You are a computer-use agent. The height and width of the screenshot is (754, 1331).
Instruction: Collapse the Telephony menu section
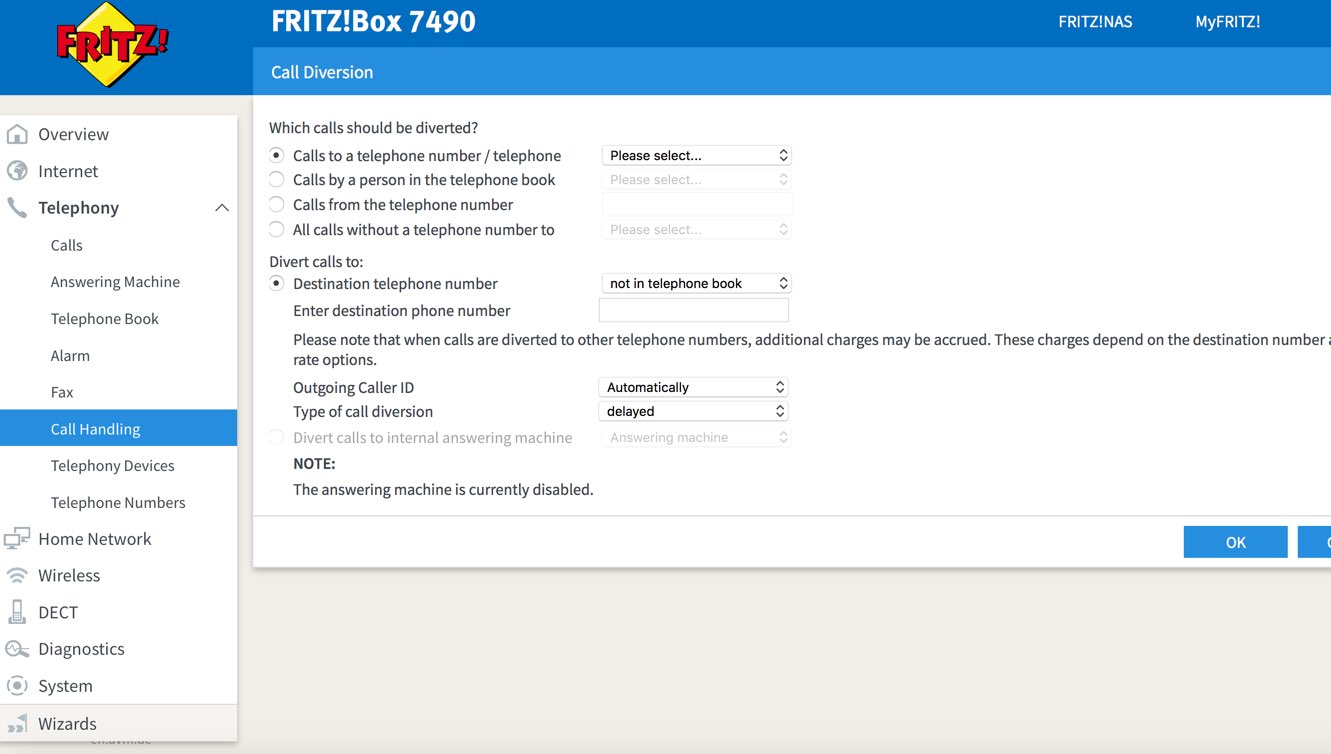(221, 208)
